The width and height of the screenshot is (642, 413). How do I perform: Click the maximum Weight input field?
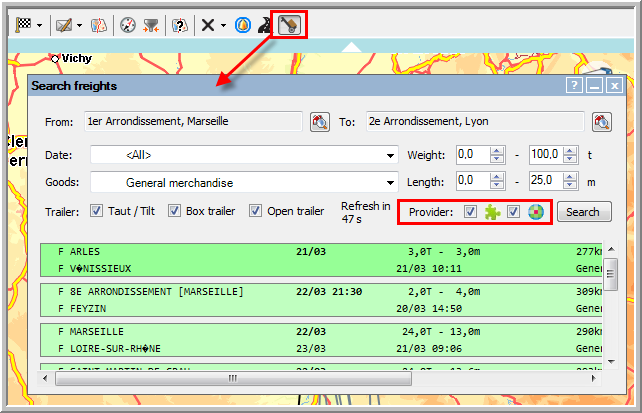coord(545,155)
